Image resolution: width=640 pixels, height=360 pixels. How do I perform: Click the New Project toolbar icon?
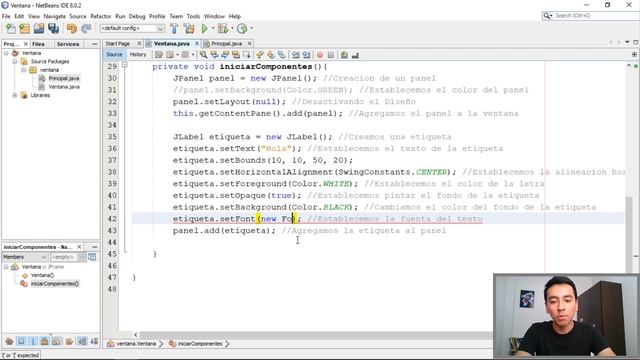click(x=24, y=28)
